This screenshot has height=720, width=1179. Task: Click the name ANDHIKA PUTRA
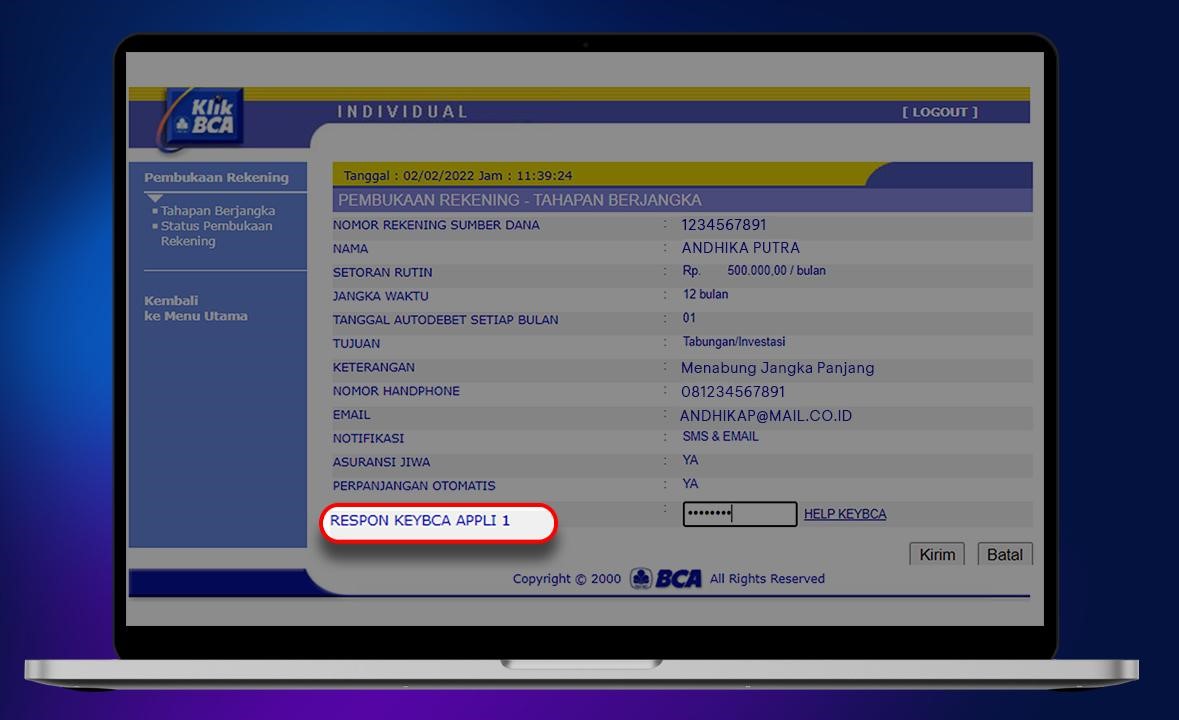click(740, 248)
